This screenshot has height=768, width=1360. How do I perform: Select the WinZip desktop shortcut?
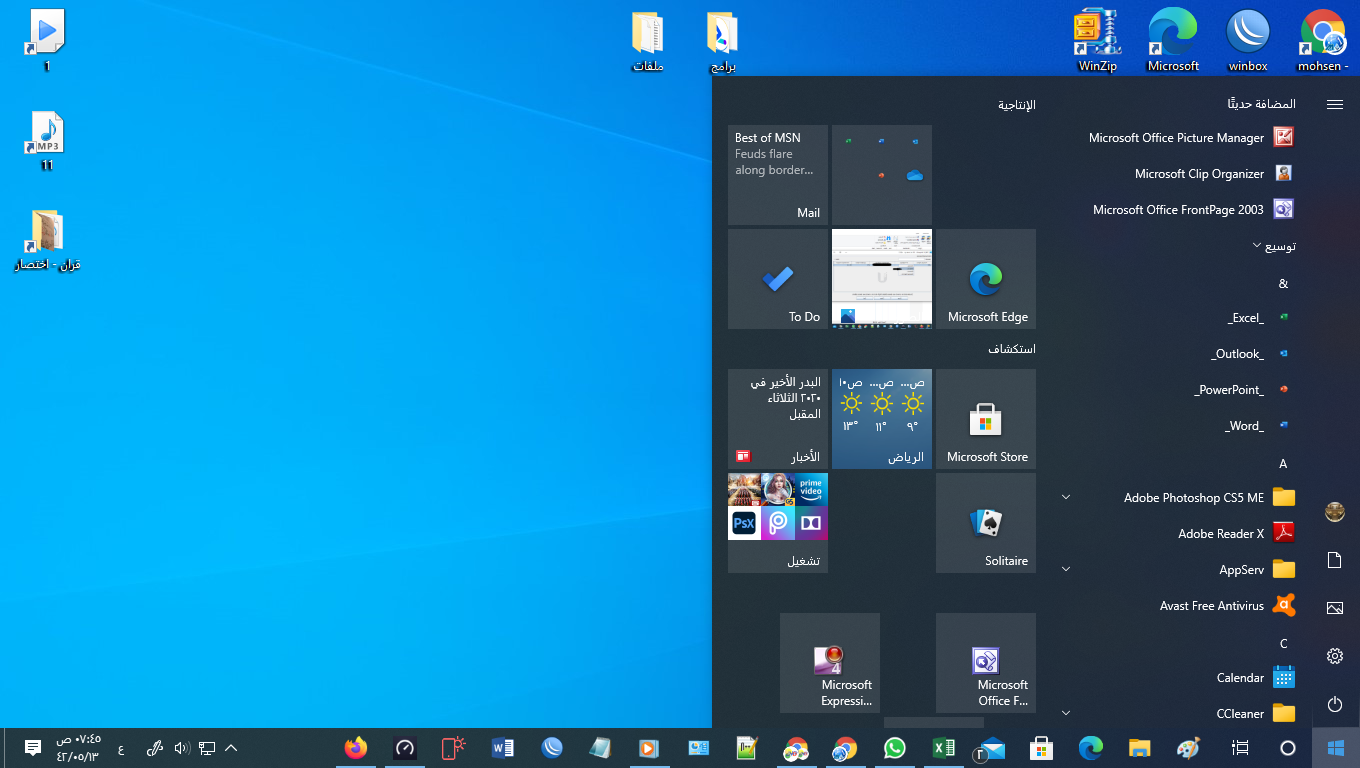click(1097, 41)
